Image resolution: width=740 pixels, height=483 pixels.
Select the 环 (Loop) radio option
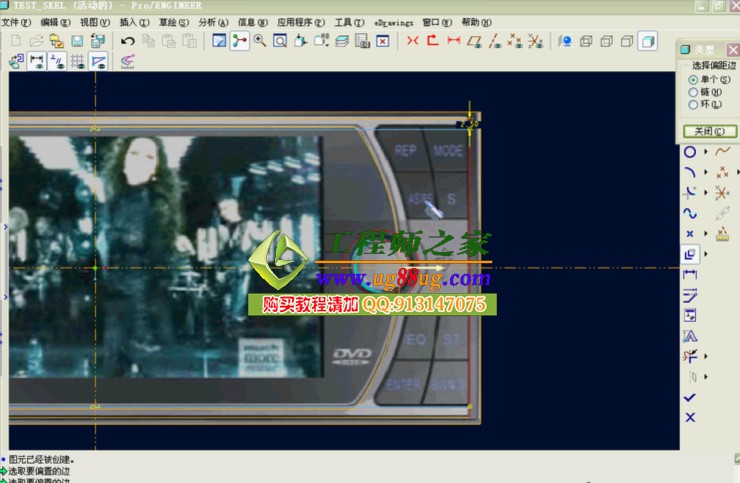click(x=694, y=105)
